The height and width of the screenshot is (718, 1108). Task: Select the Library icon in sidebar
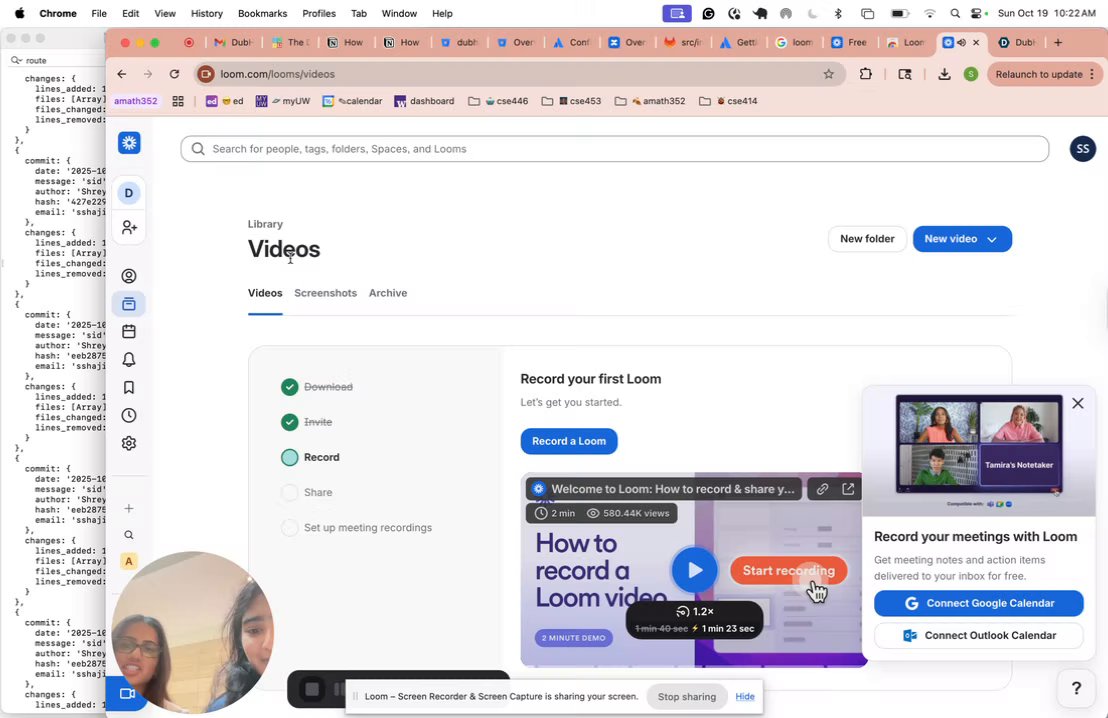[129, 304]
